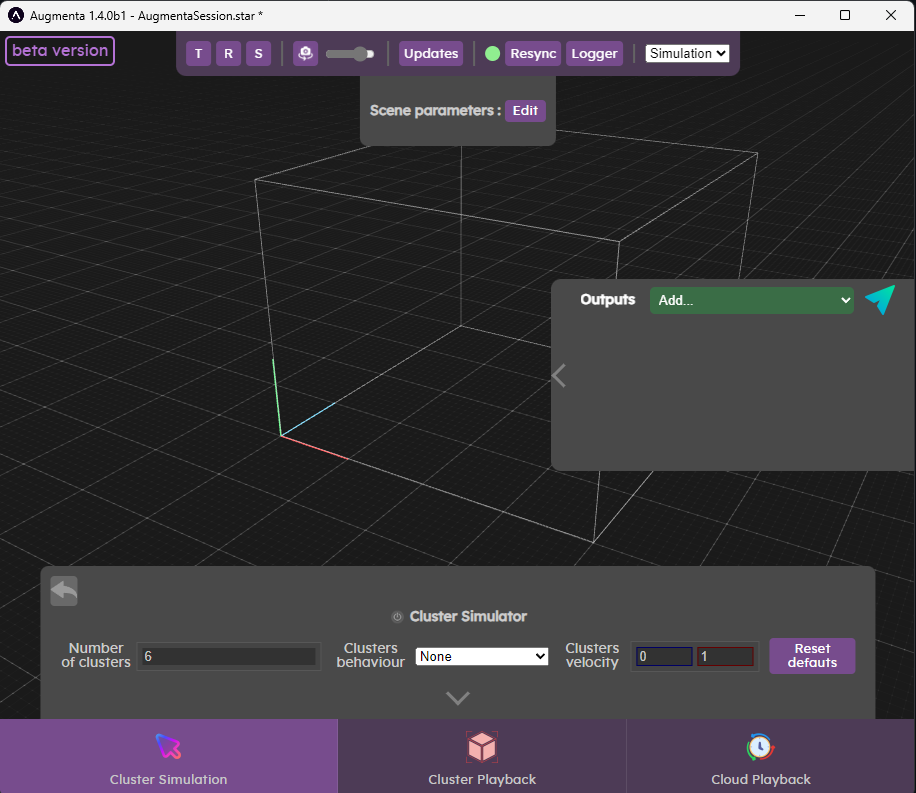Open the Updates button
Viewport: 916px width, 793px height.
[431, 54]
